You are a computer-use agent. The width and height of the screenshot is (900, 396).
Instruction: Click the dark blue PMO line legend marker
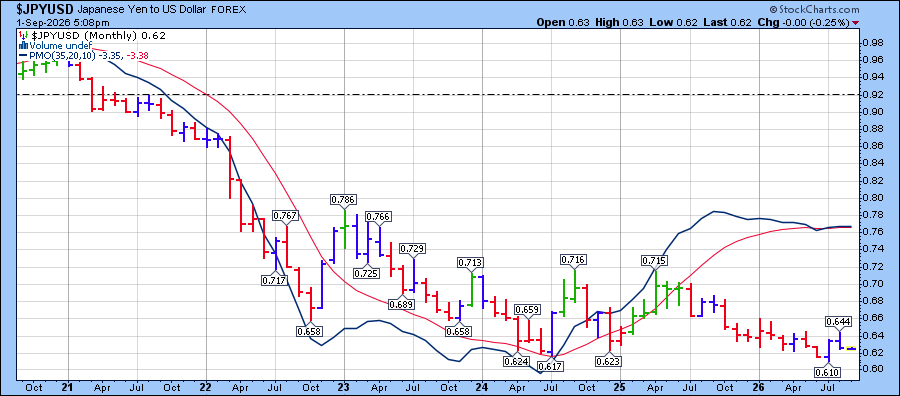click(x=22, y=55)
